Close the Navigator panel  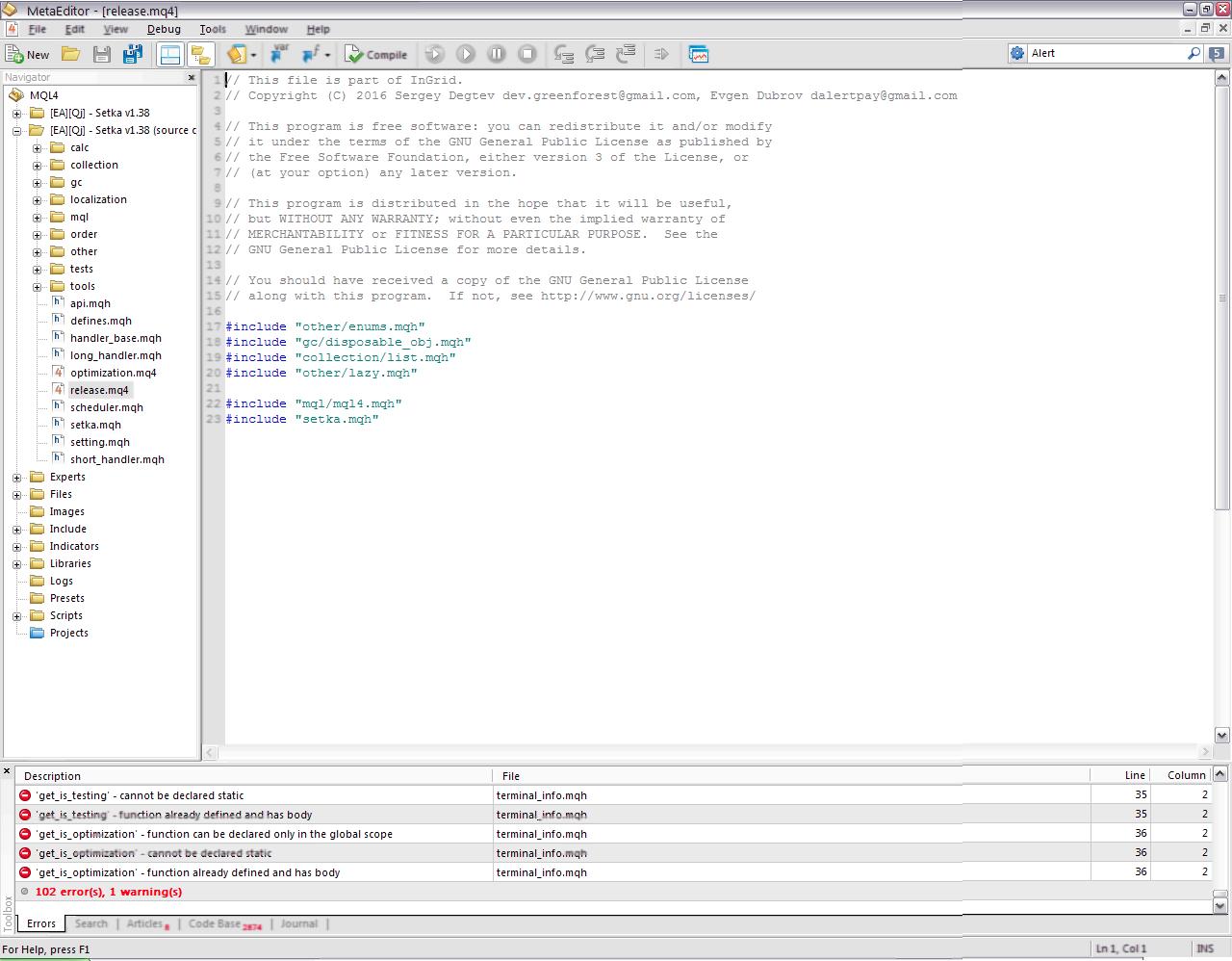coord(191,77)
